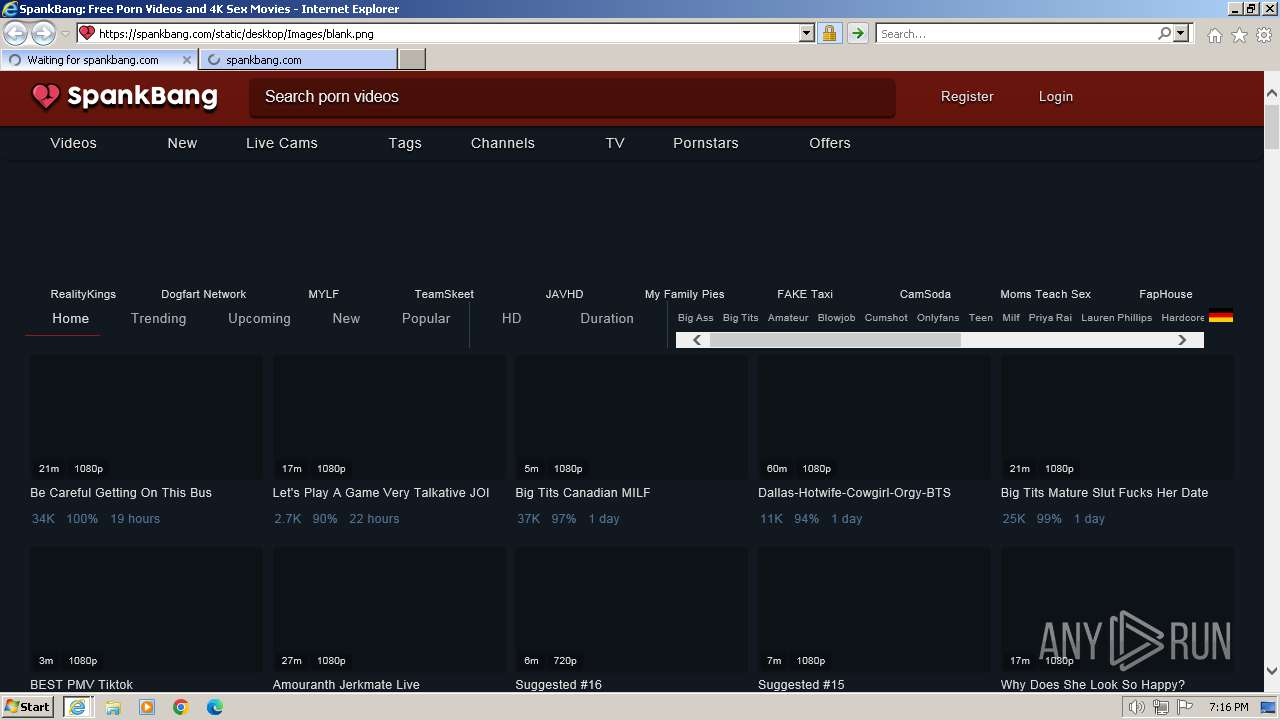Switch to the second spankbang.com tab

click(x=298, y=60)
